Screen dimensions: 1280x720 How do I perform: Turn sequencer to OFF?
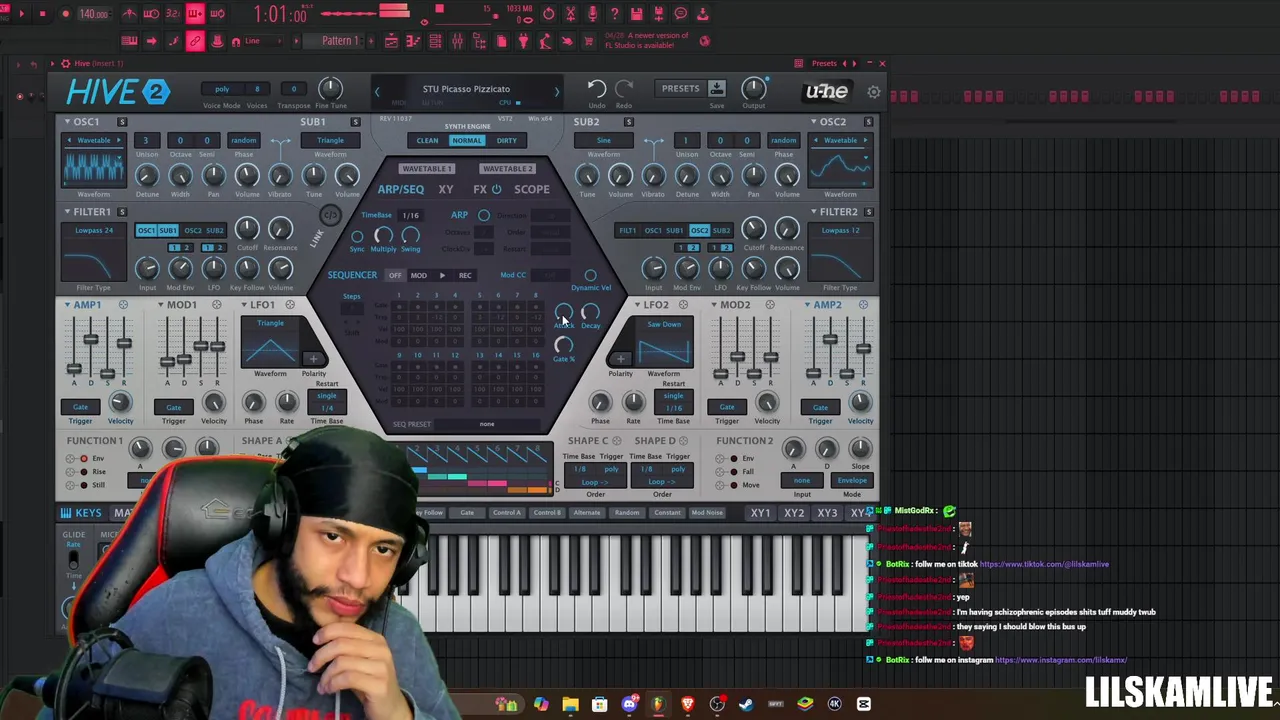(395, 275)
